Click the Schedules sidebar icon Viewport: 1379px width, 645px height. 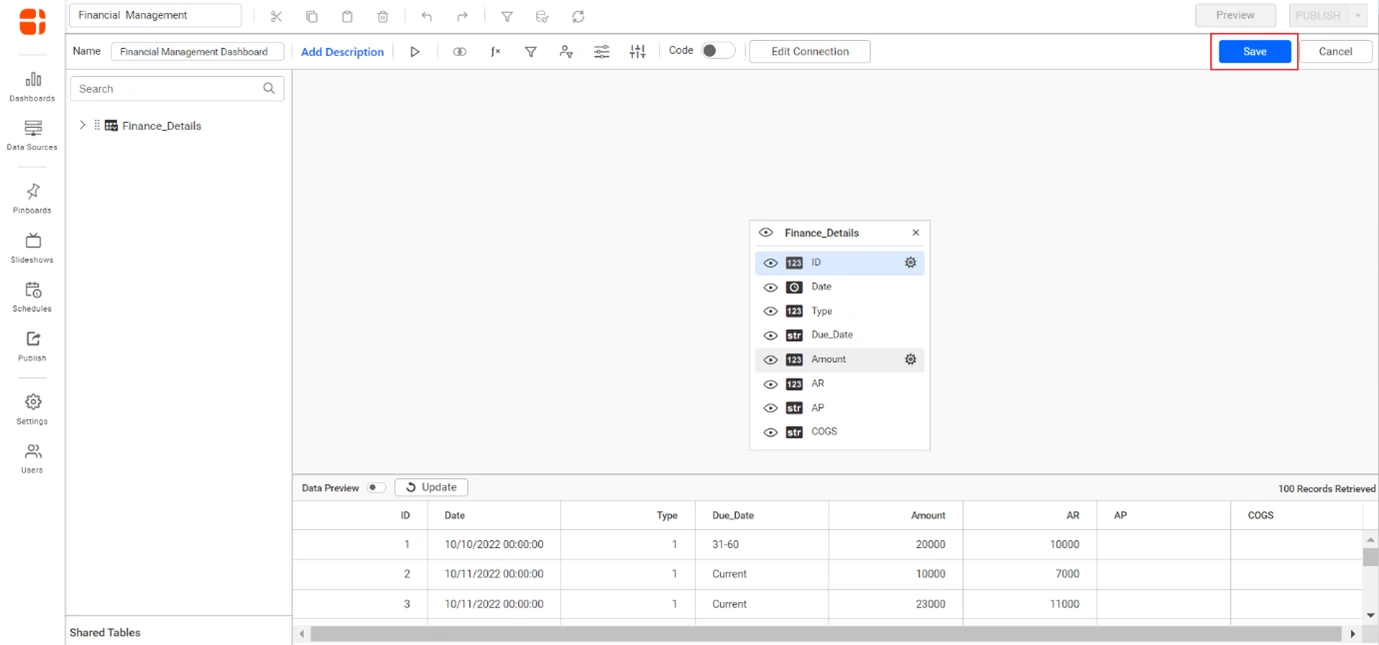pos(31,297)
